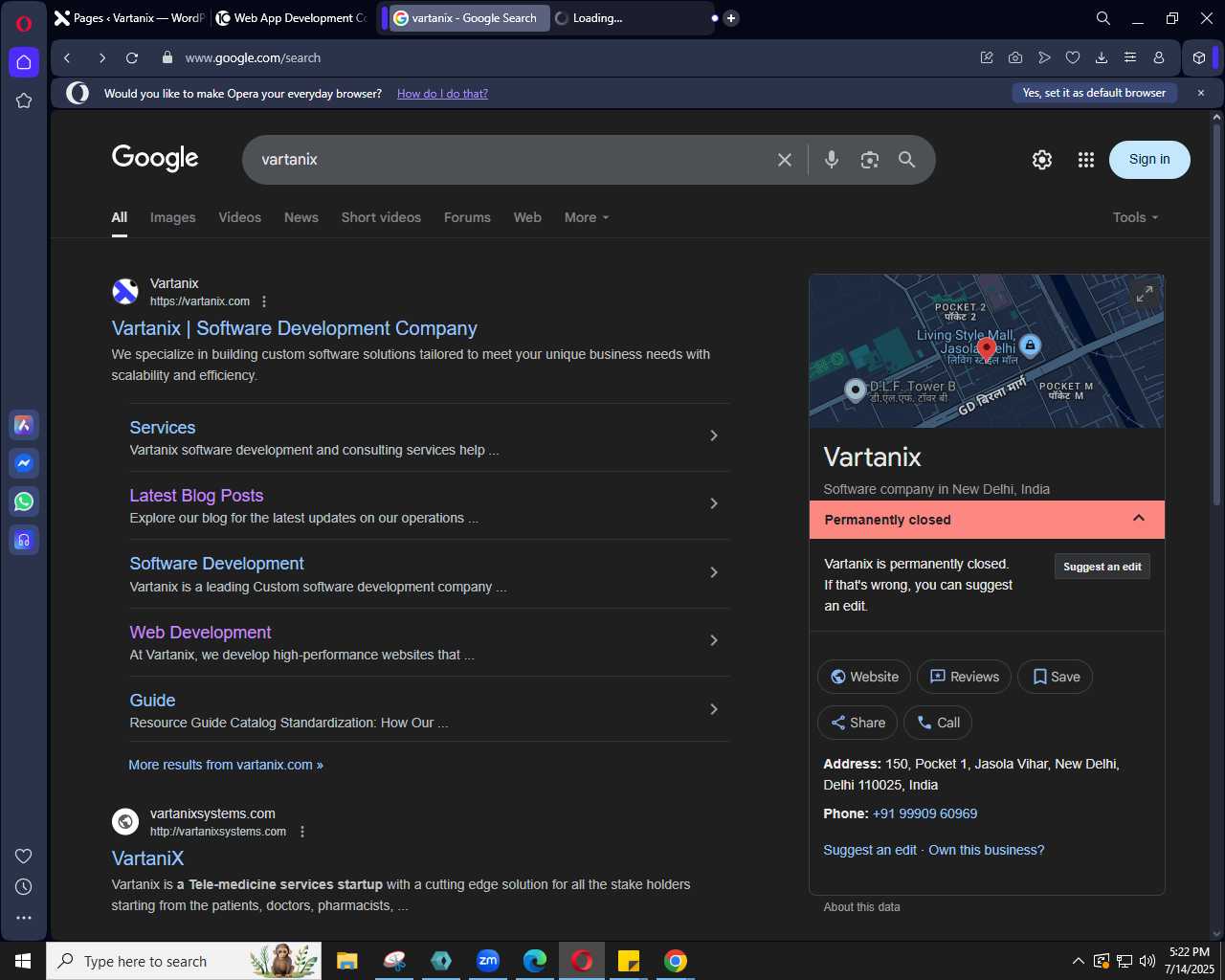Set Opera as default browser

(x=1094, y=93)
